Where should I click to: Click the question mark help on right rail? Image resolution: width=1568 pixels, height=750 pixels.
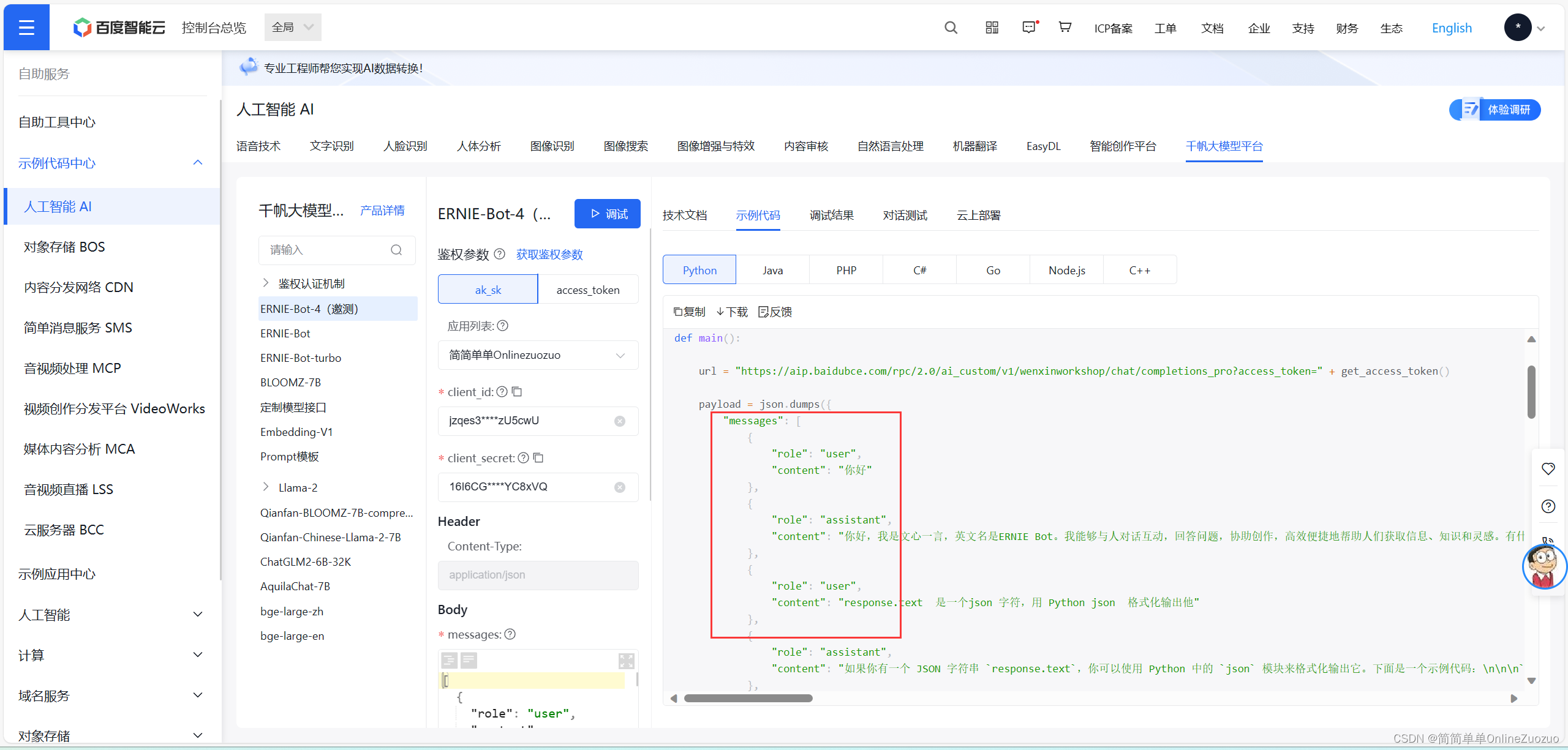coord(1548,506)
